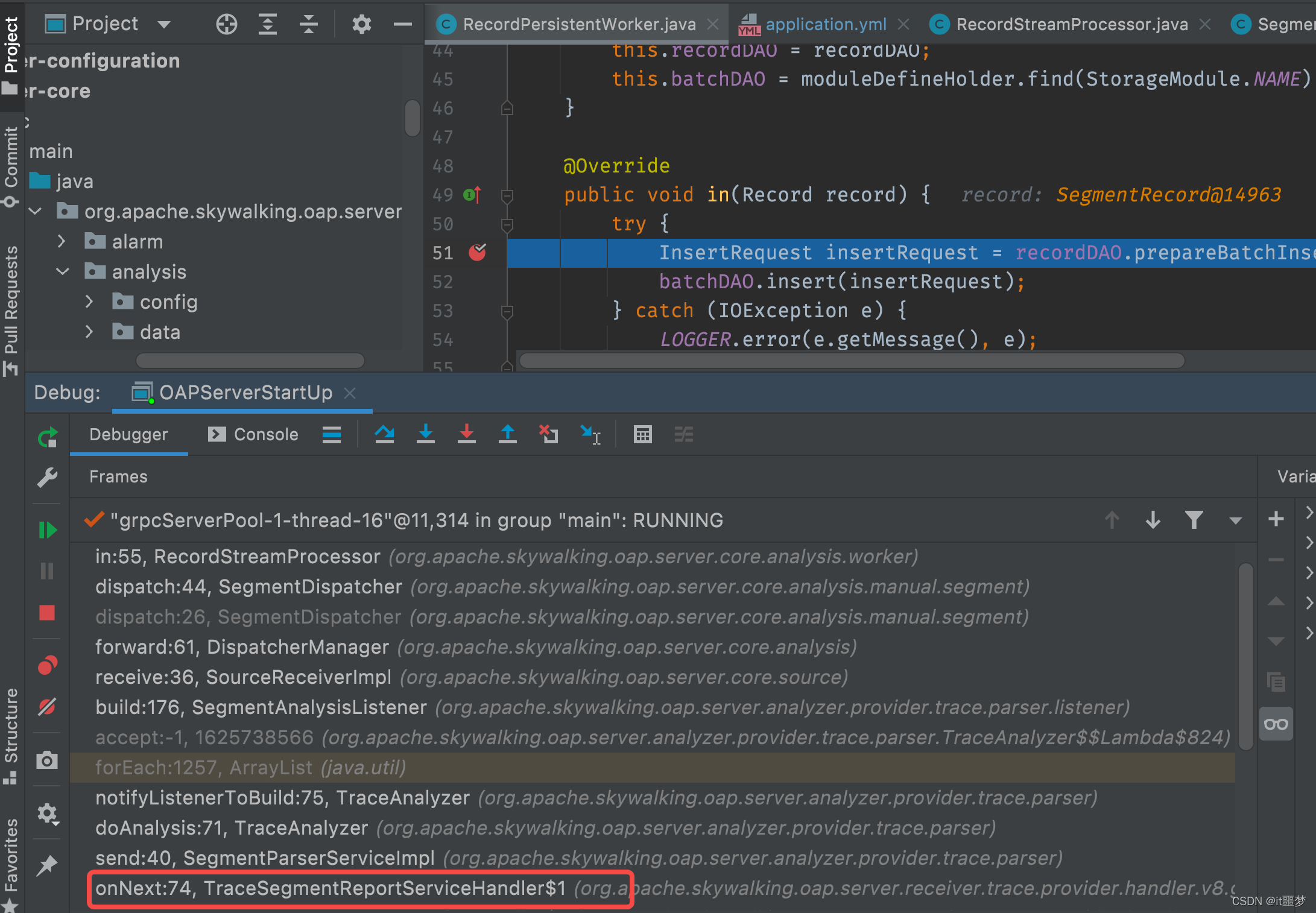The width and height of the screenshot is (1316, 913).
Task: Click the Force Step Into button
Action: click(x=466, y=434)
